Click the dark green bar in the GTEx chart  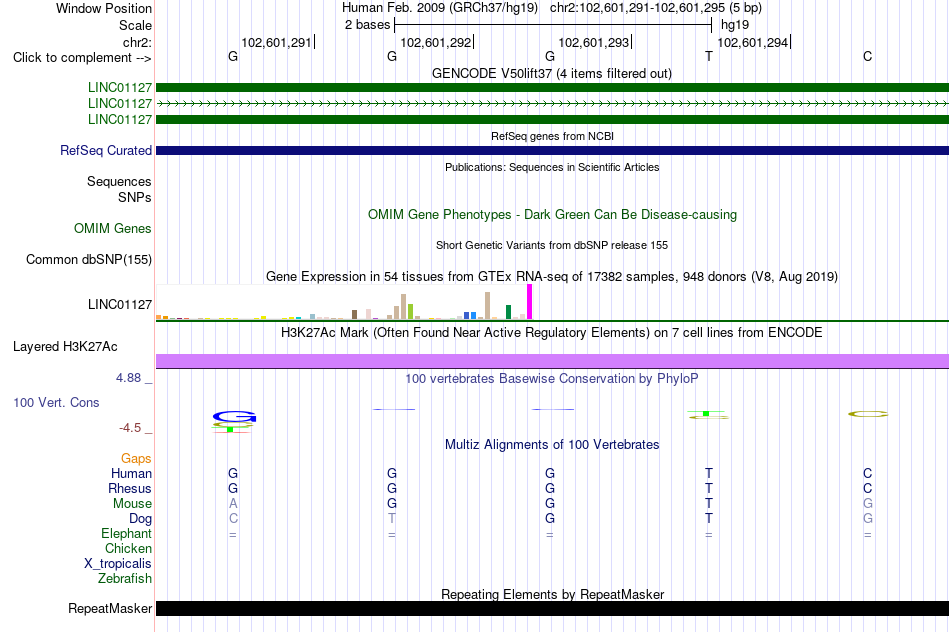508,312
